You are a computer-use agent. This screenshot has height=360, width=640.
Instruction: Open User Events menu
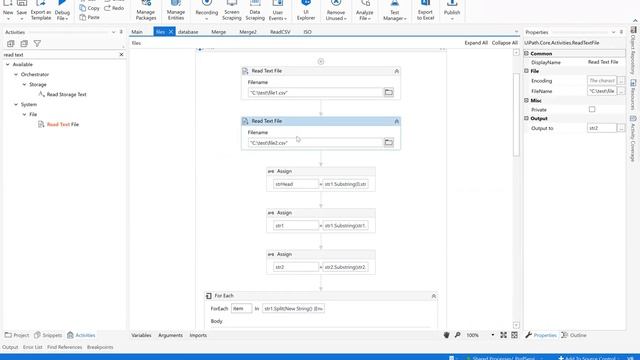278,11
